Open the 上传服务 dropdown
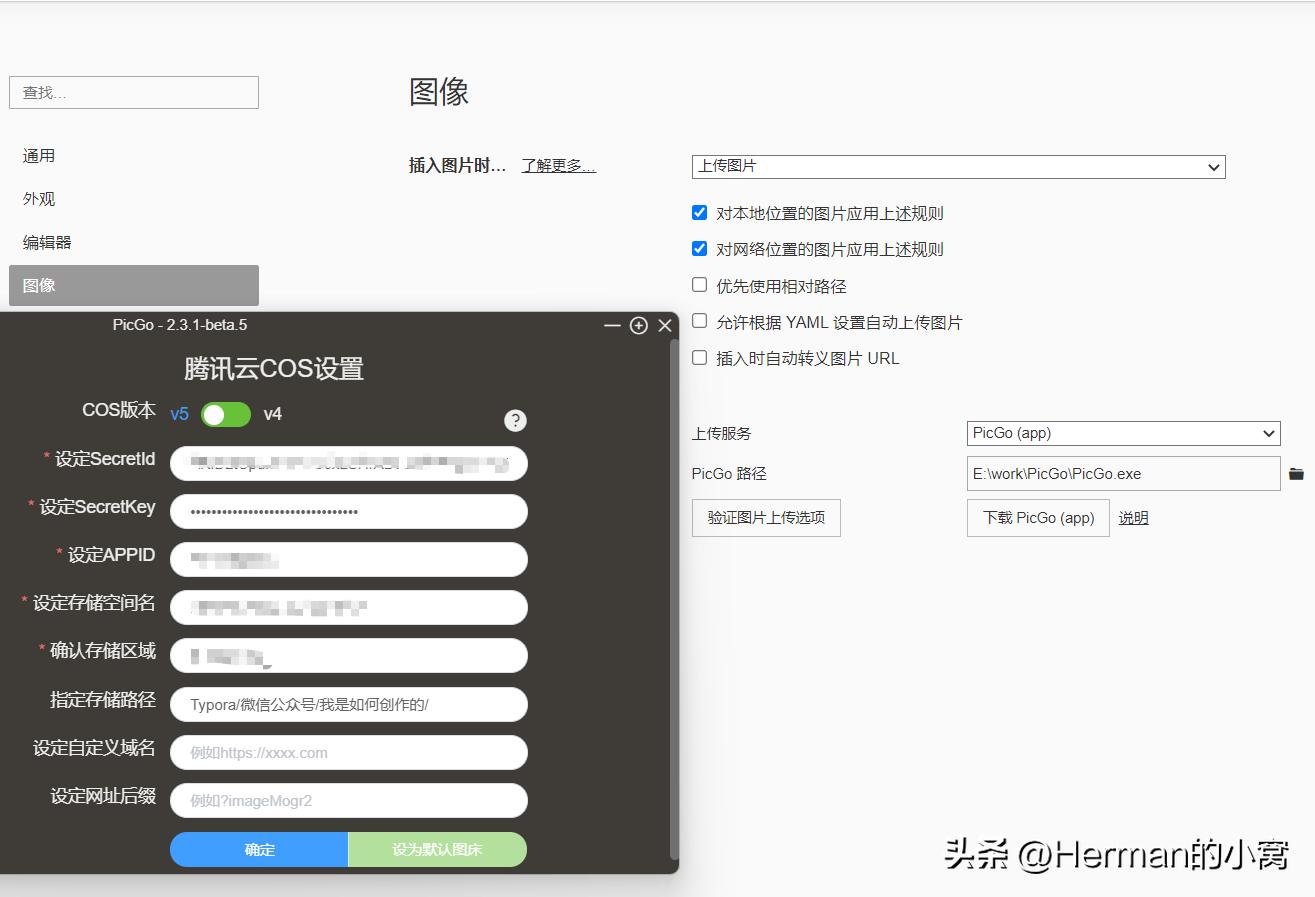Image resolution: width=1315 pixels, height=897 pixels. pos(1122,433)
